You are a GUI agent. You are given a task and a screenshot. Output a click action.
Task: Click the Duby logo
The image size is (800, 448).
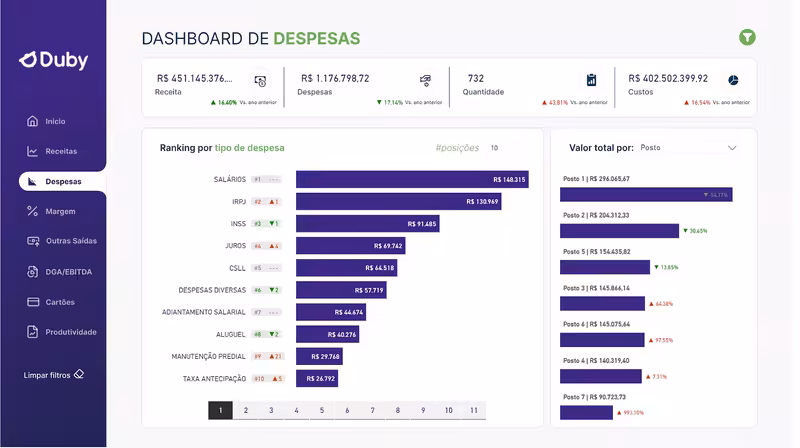[54, 60]
